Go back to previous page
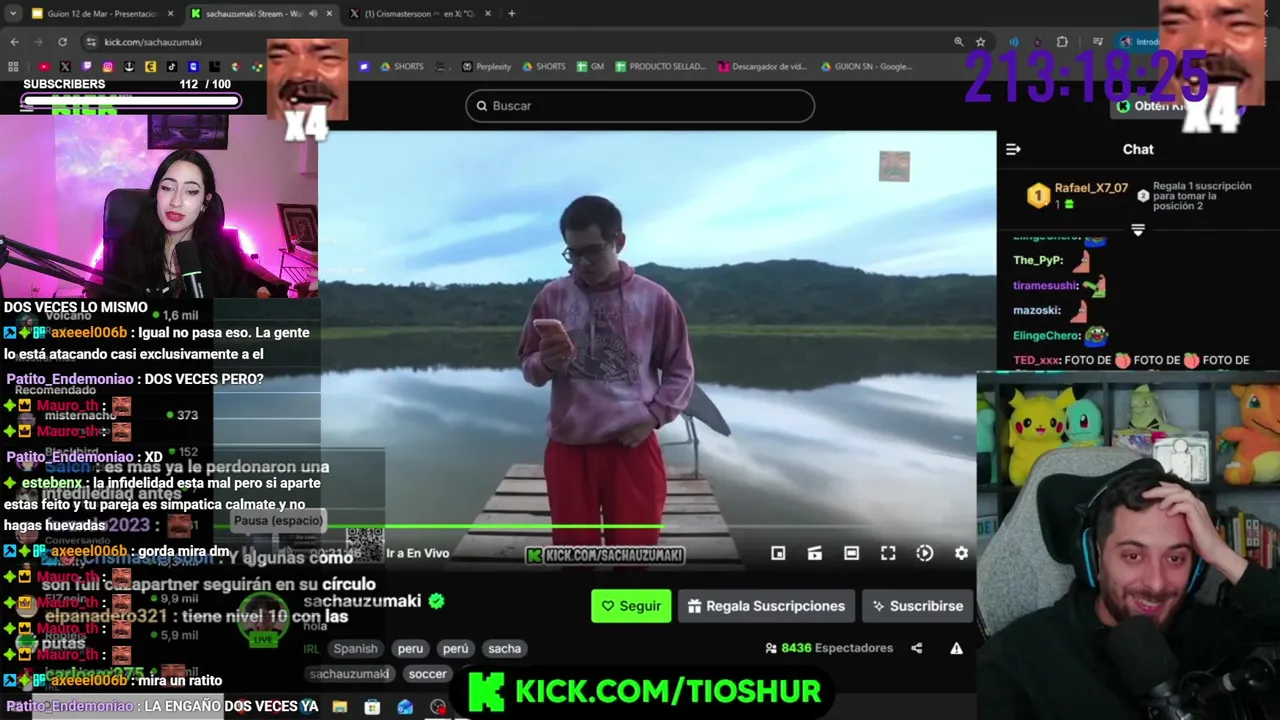This screenshot has width=1280, height=720. [x=14, y=42]
